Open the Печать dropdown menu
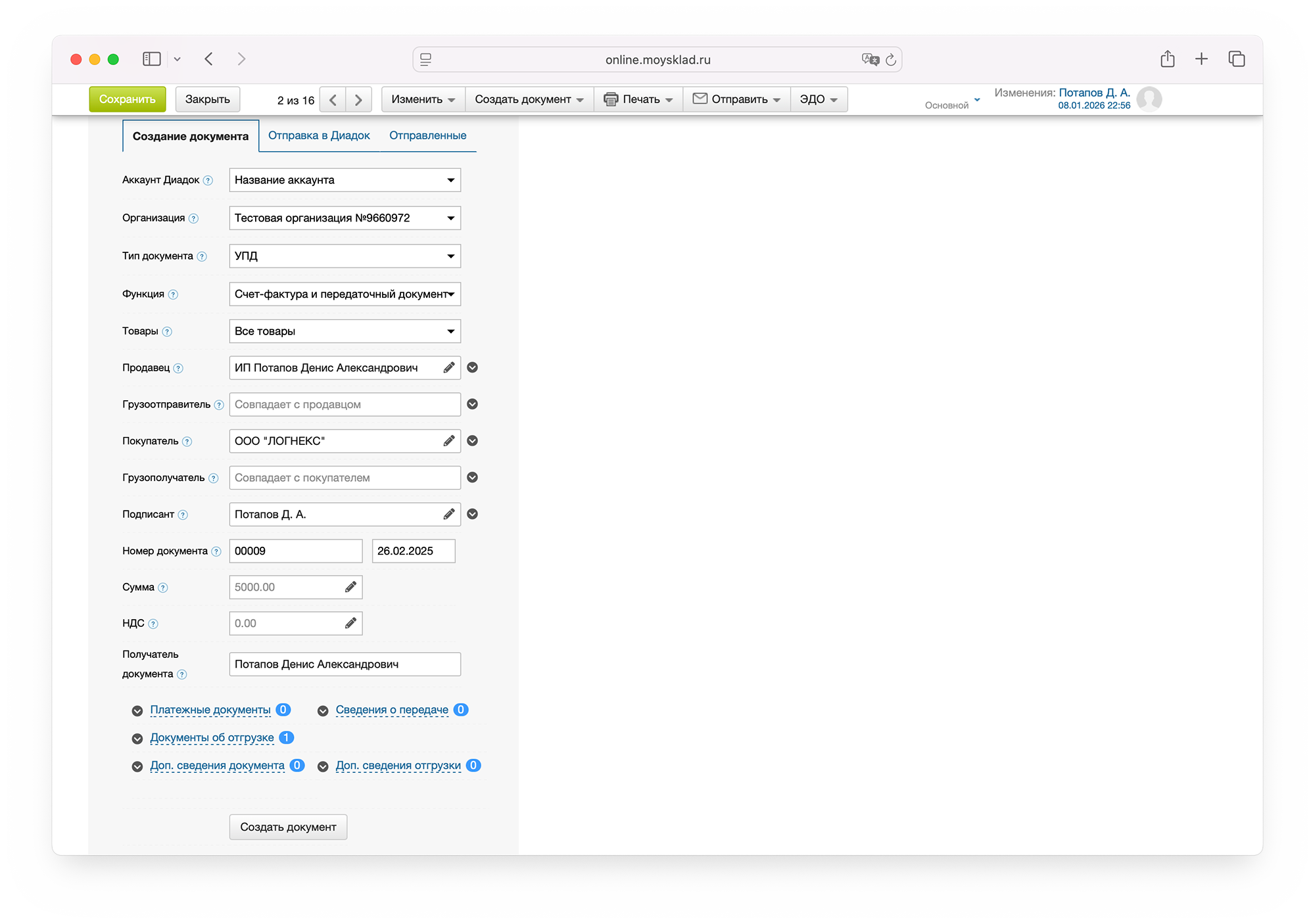 tap(638, 99)
